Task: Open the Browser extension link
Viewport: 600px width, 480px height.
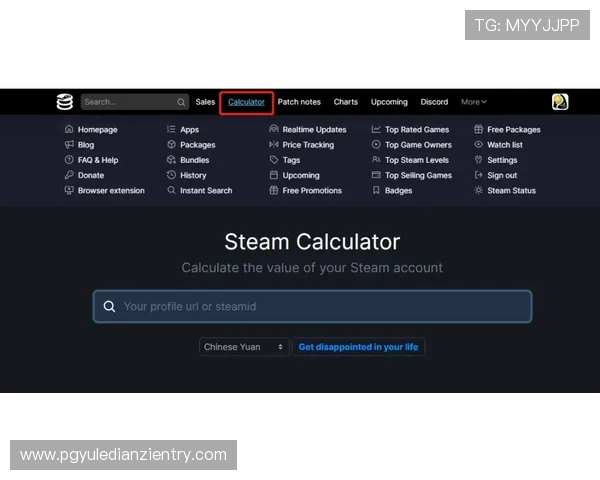Action: coord(111,191)
